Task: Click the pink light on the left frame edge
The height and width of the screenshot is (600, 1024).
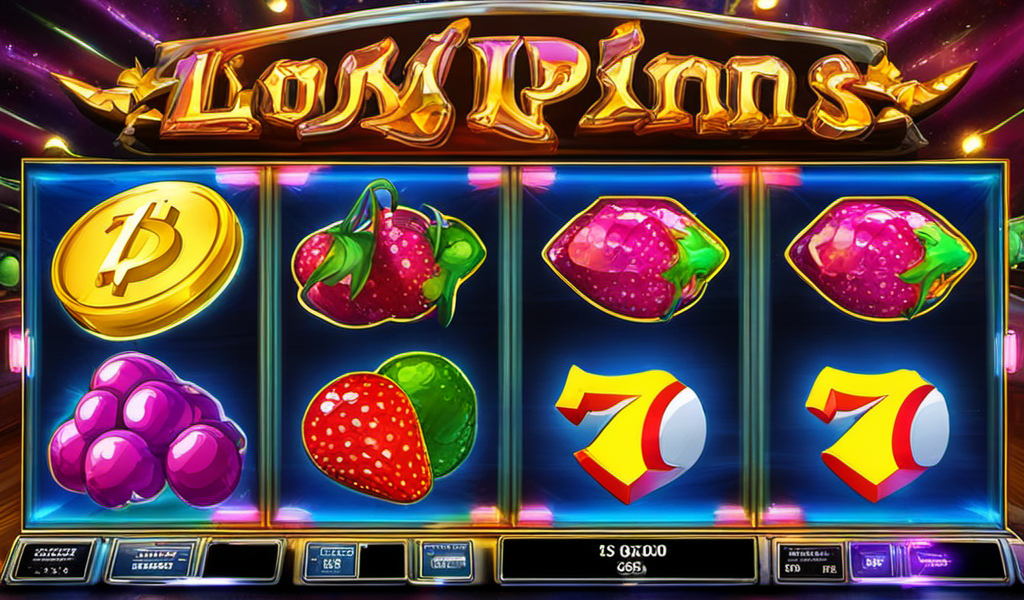Action: click(x=16, y=351)
